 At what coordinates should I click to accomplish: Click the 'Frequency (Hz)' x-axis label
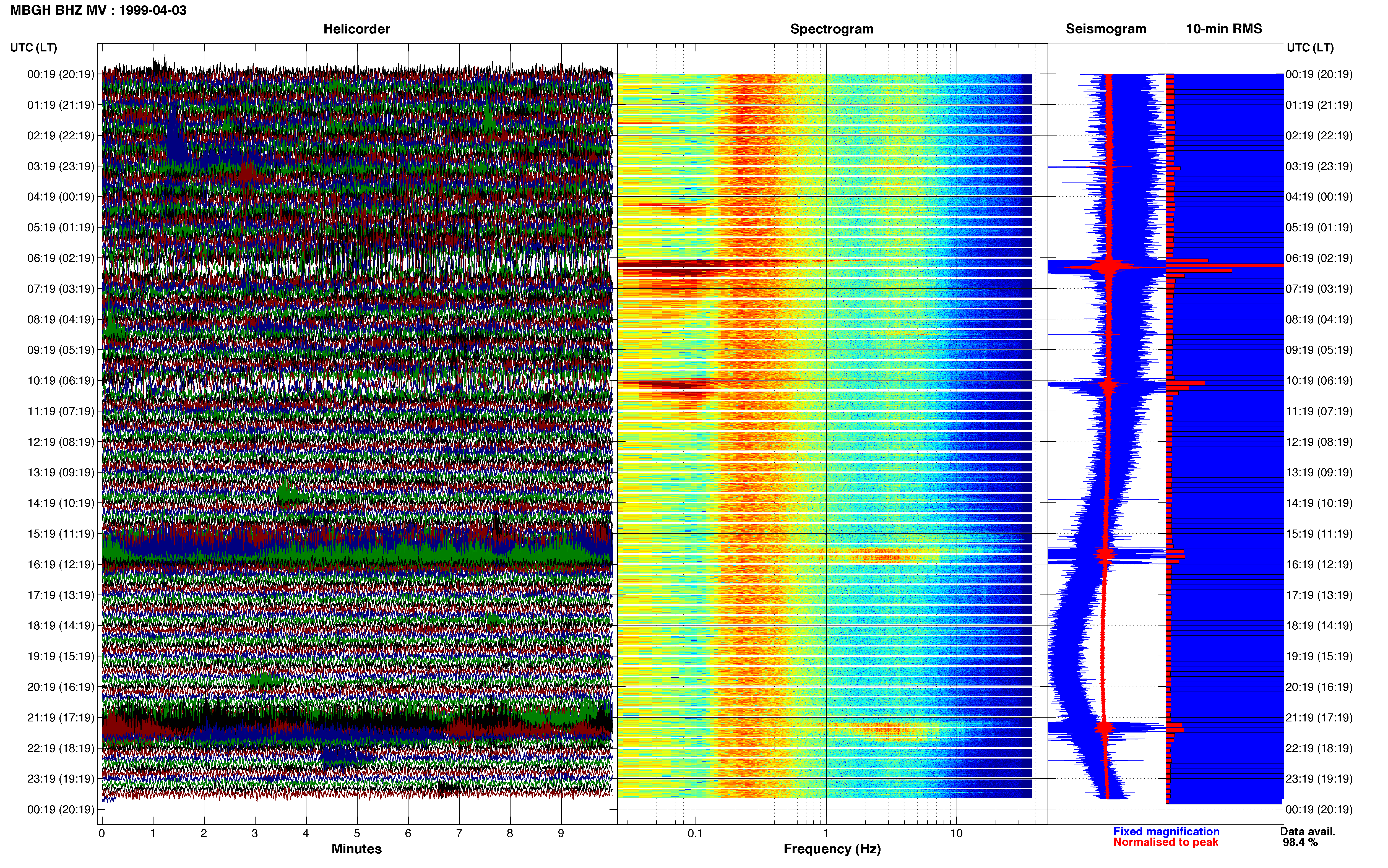click(x=832, y=849)
